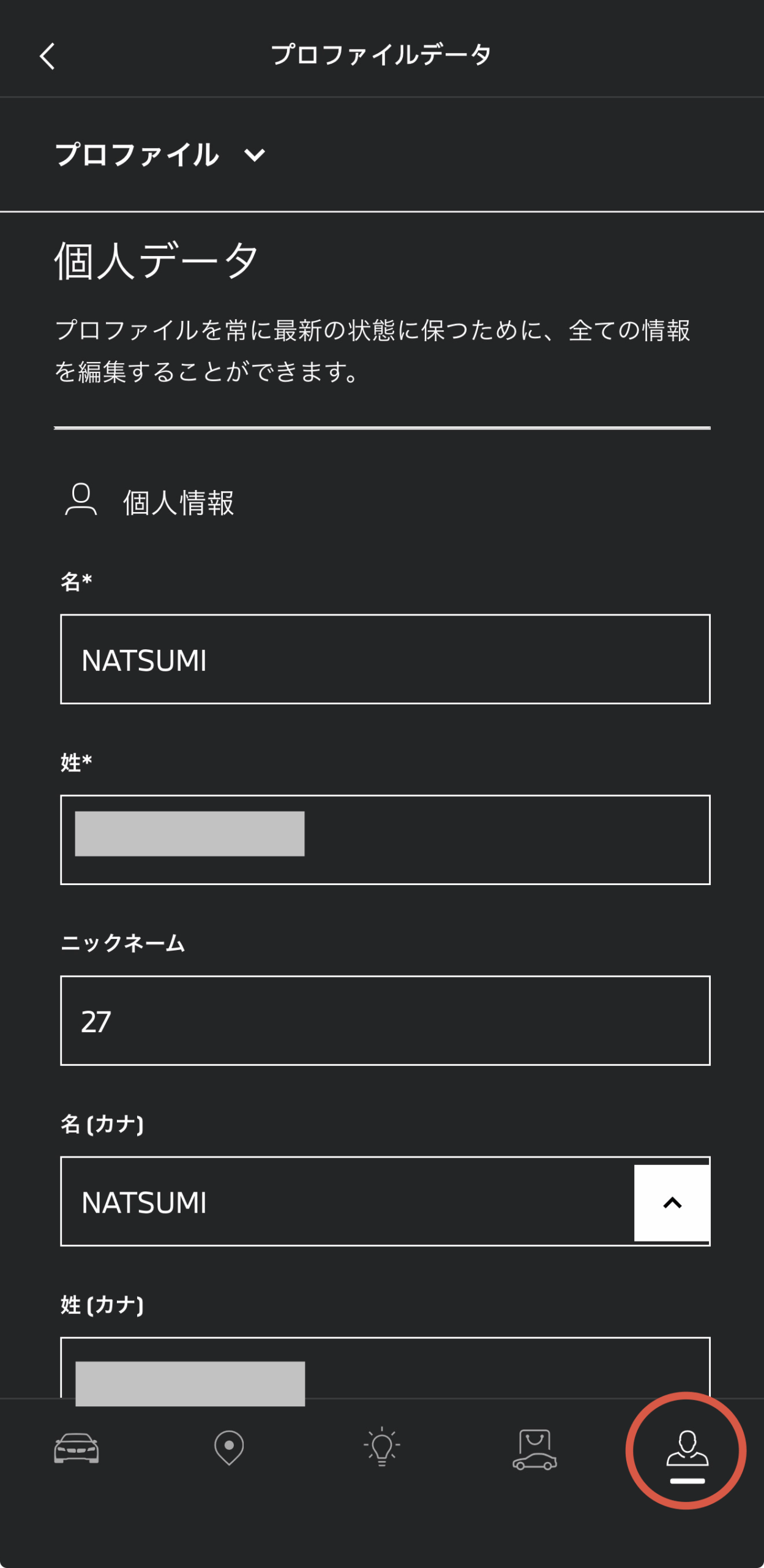Image resolution: width=764 pixels, height=1568 pixels.
Task: Tap the ニックネーム field label
Action: 122,943
